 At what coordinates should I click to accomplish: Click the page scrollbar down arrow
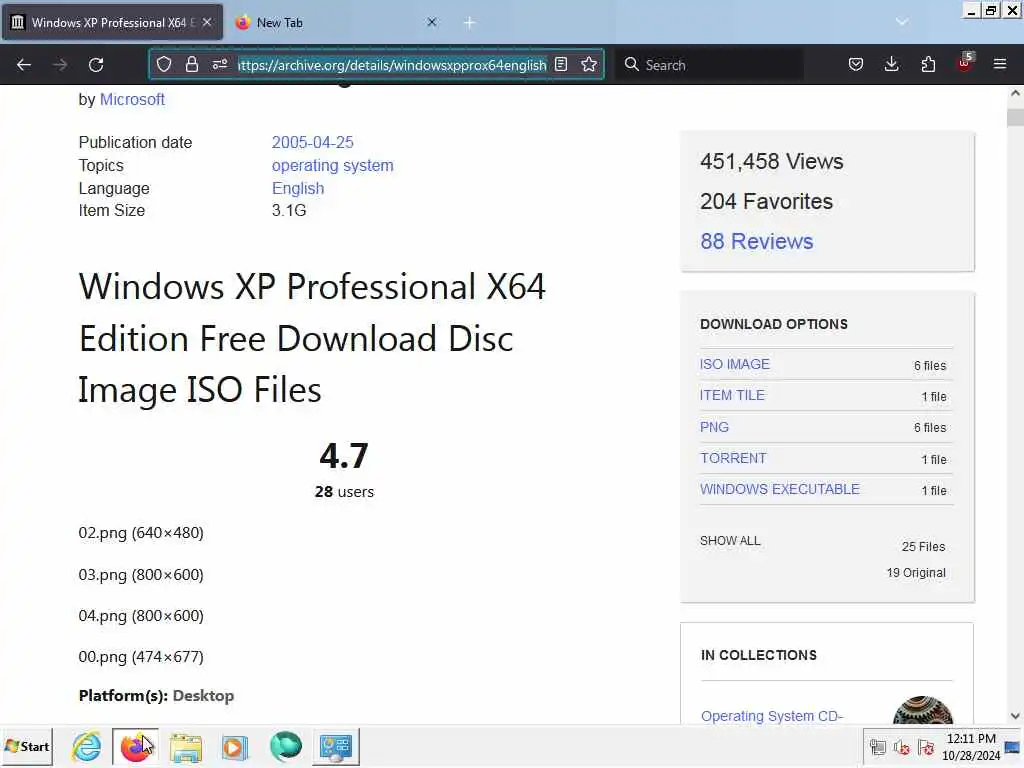pos(1015,716)
